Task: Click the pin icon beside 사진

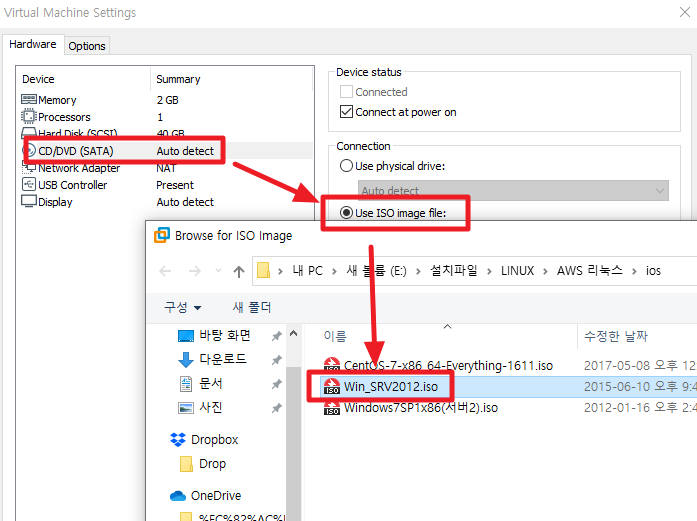Action: click(x=276, y=408)
